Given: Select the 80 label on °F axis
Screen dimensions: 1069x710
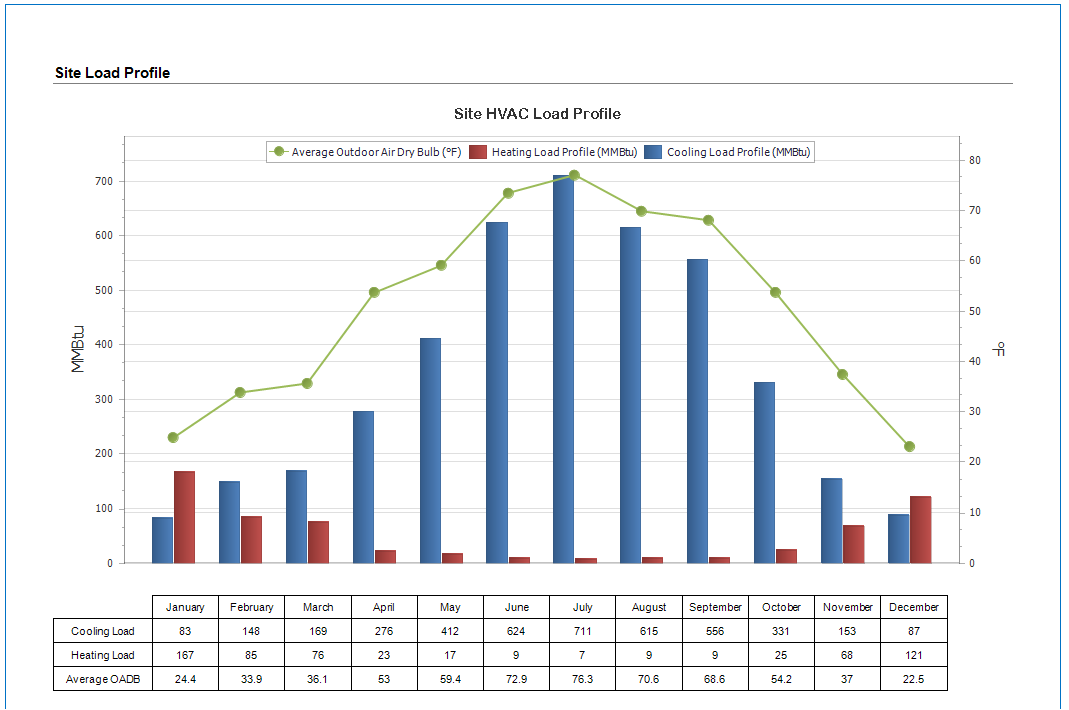Looking at the screenshot, I should coord(975,160).
